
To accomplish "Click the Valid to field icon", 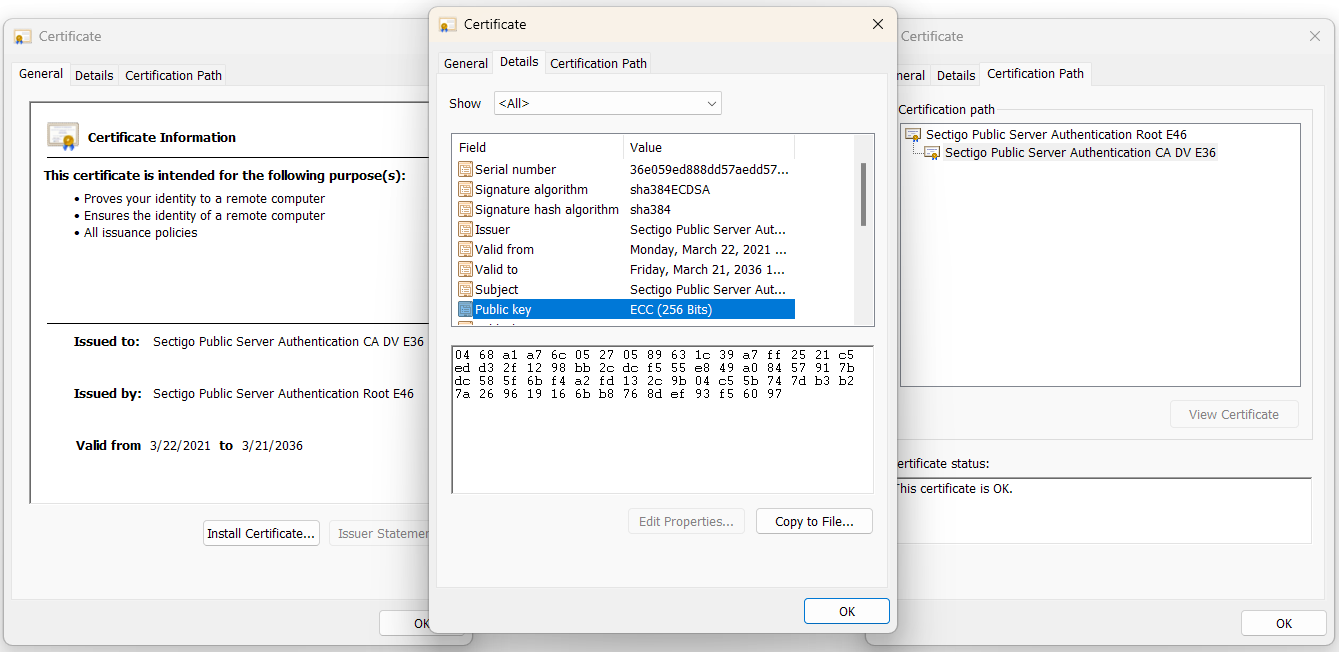I will click(x=465, y=270).
